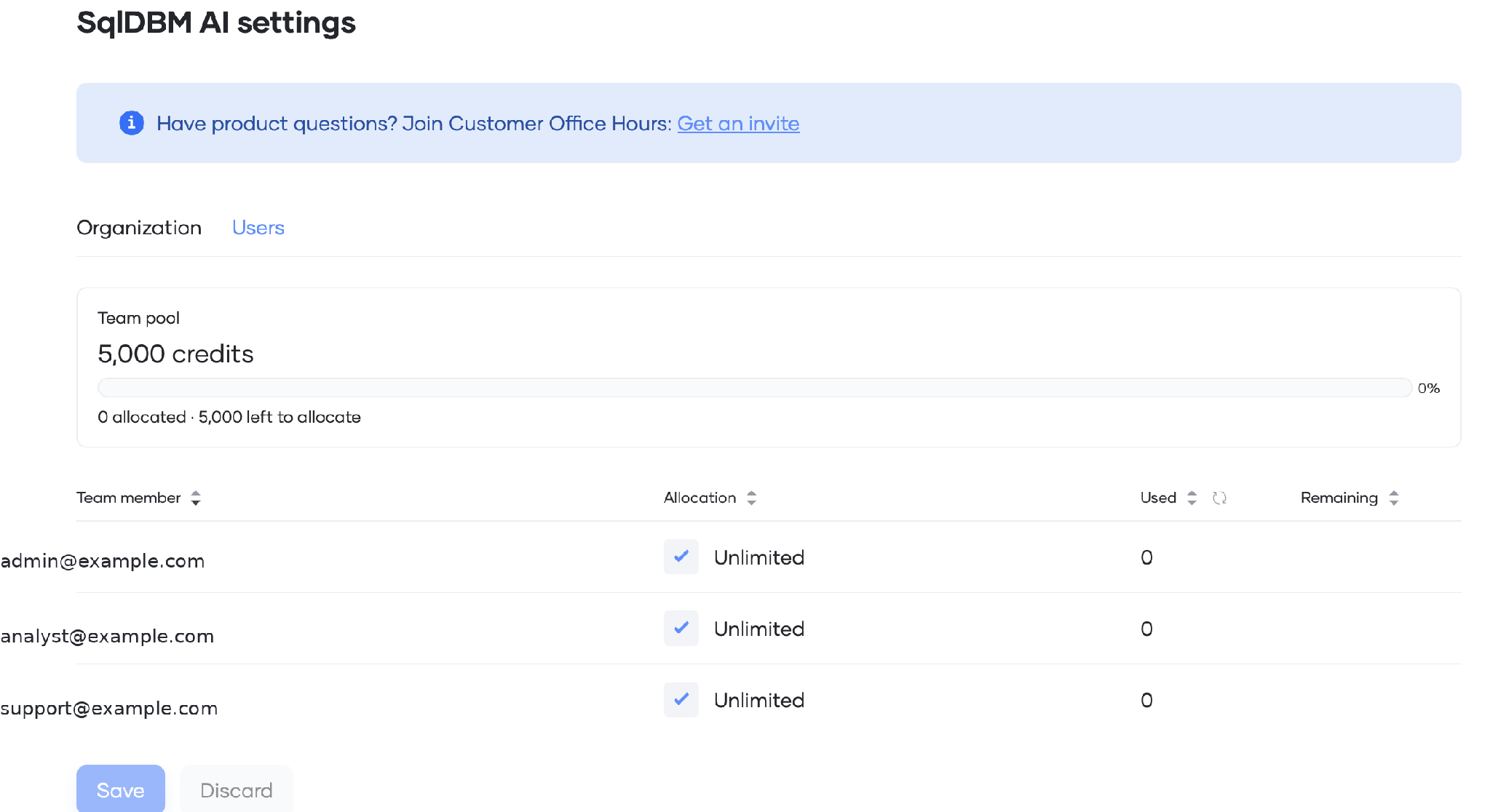Follow the Get an invite link

738,124
